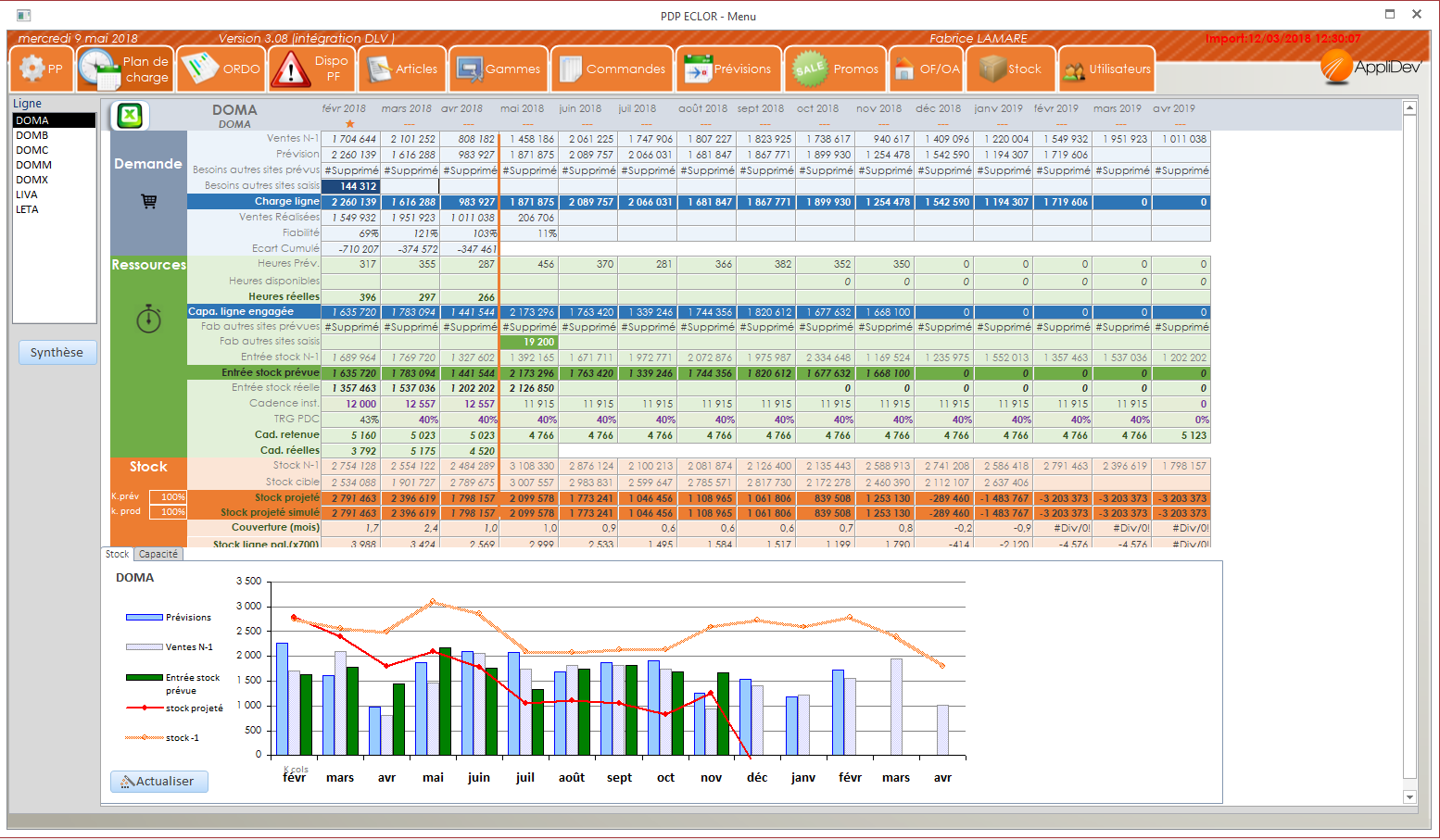Viewport: 1440px width, 840px height.
Task: Switch to the Stock chart tab
Action: pos(117,554)
